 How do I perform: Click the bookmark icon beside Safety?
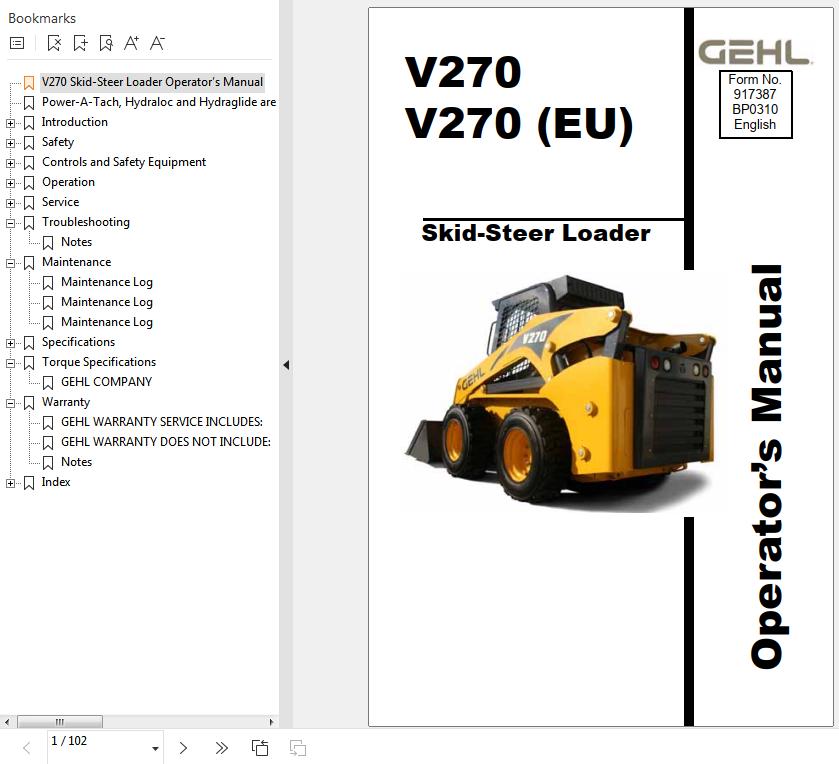29,143
